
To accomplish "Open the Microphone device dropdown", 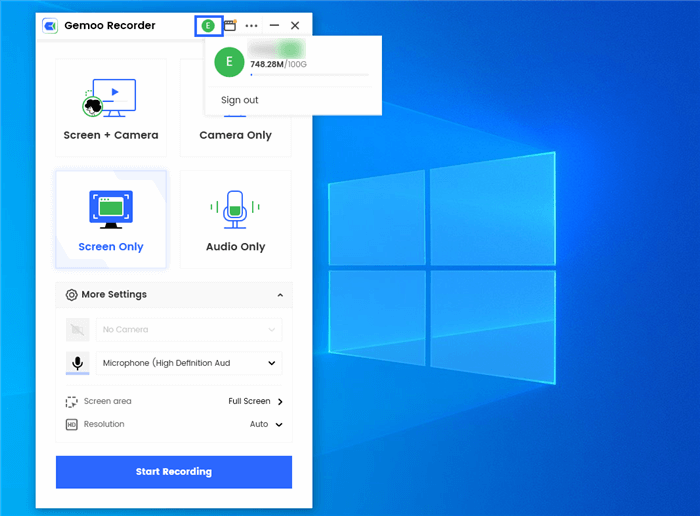I will [189, 363].
